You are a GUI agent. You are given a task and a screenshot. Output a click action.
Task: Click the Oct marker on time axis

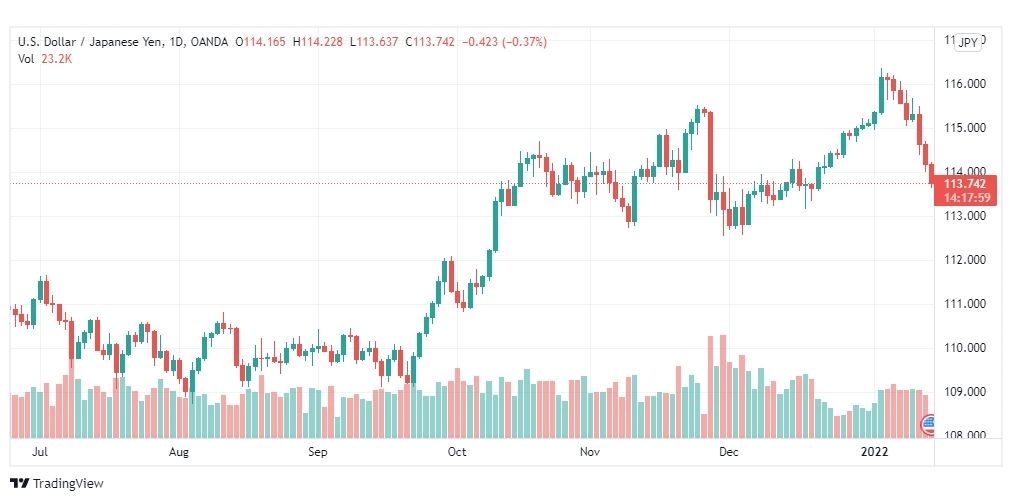coord(457,452)
